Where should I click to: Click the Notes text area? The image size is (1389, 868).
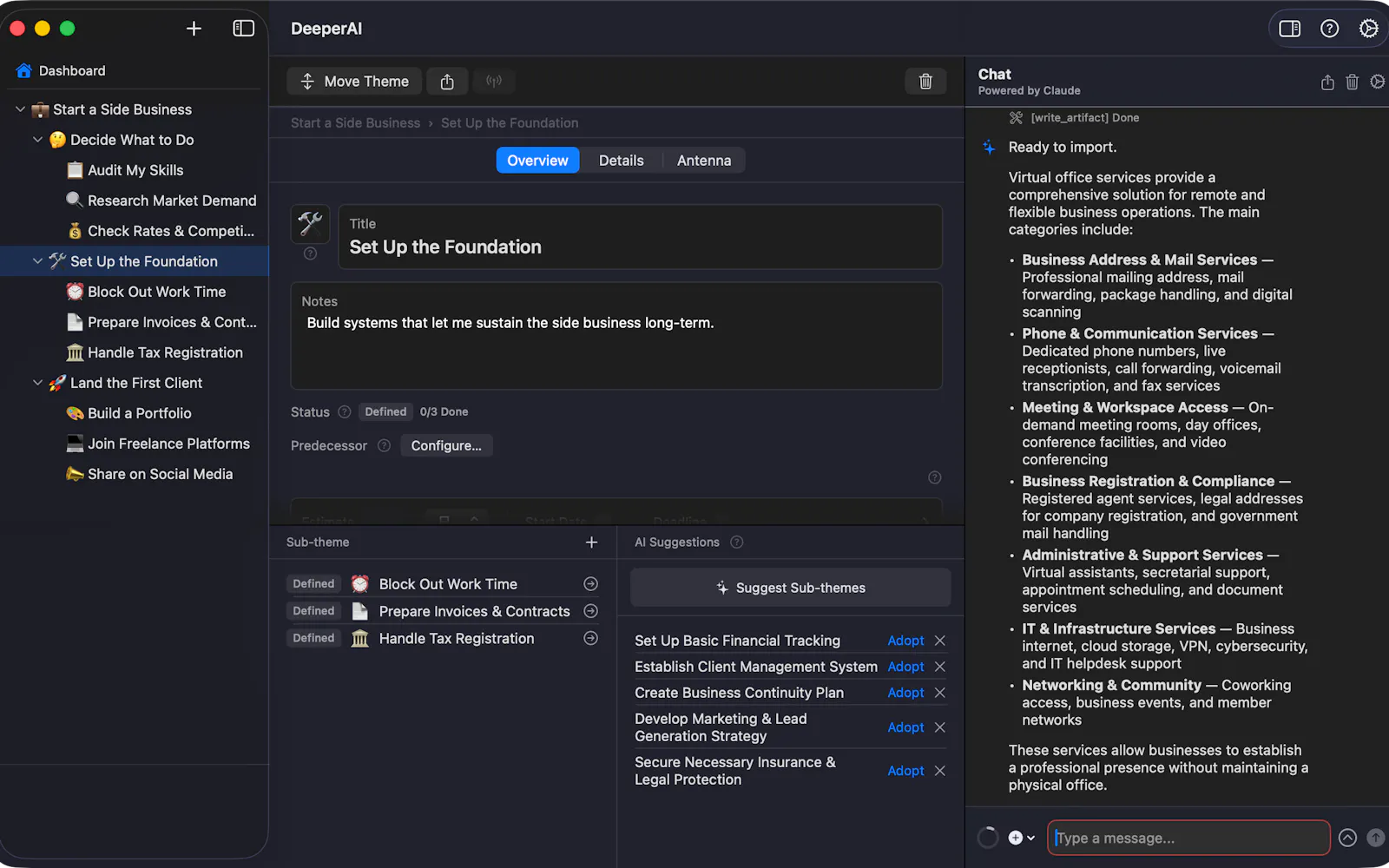point(616,336)
